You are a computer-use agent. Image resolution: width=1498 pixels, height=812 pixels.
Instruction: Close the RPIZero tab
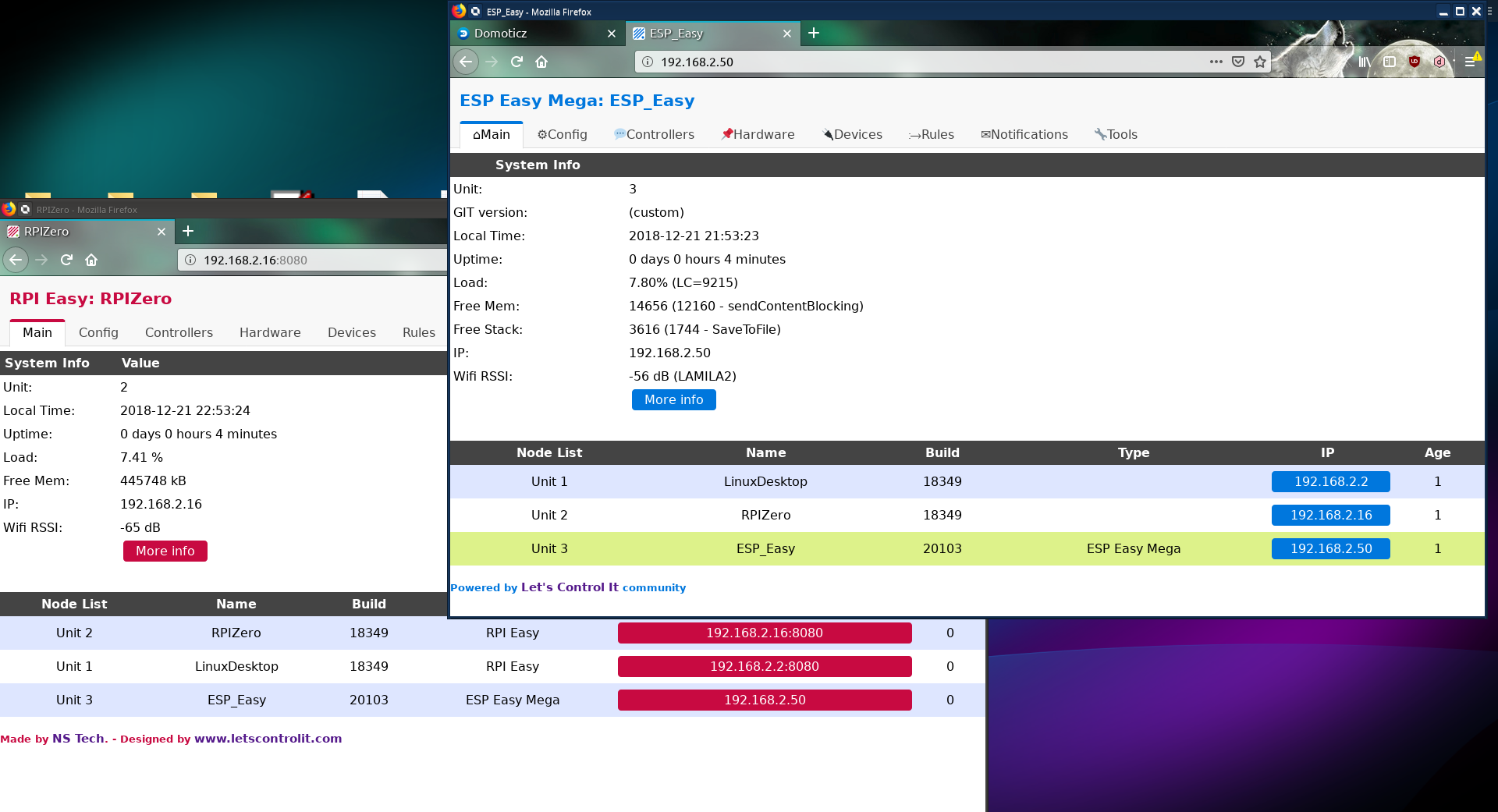(162, 232)
